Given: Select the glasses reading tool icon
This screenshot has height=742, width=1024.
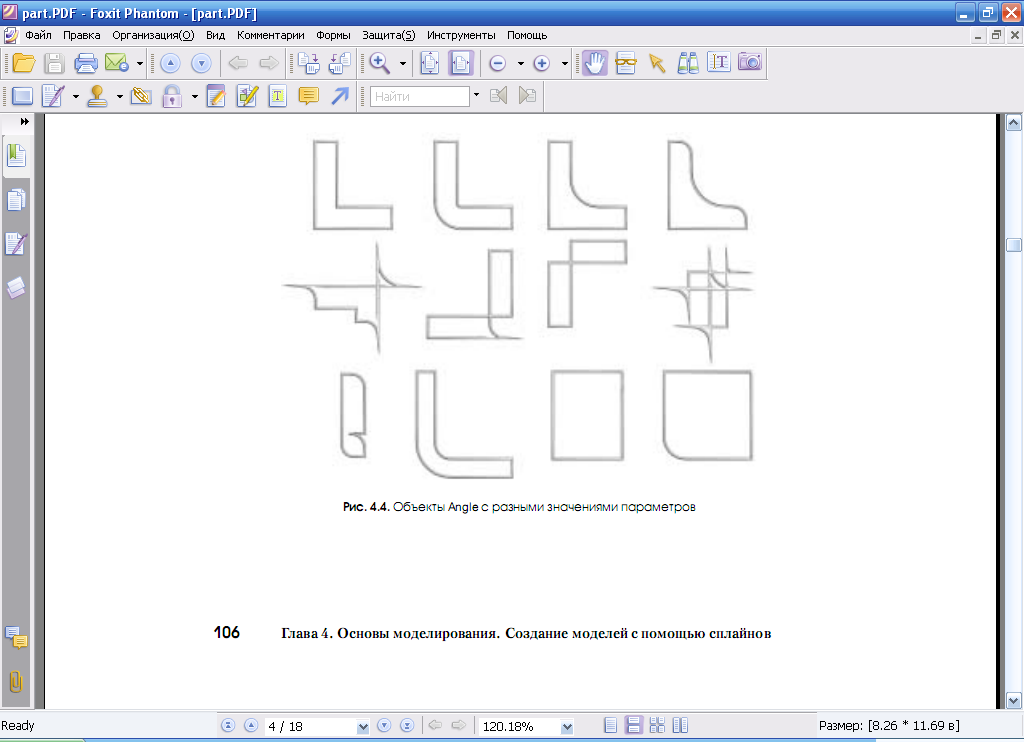Looking at the screenshot, I should (x=626, y=63).
